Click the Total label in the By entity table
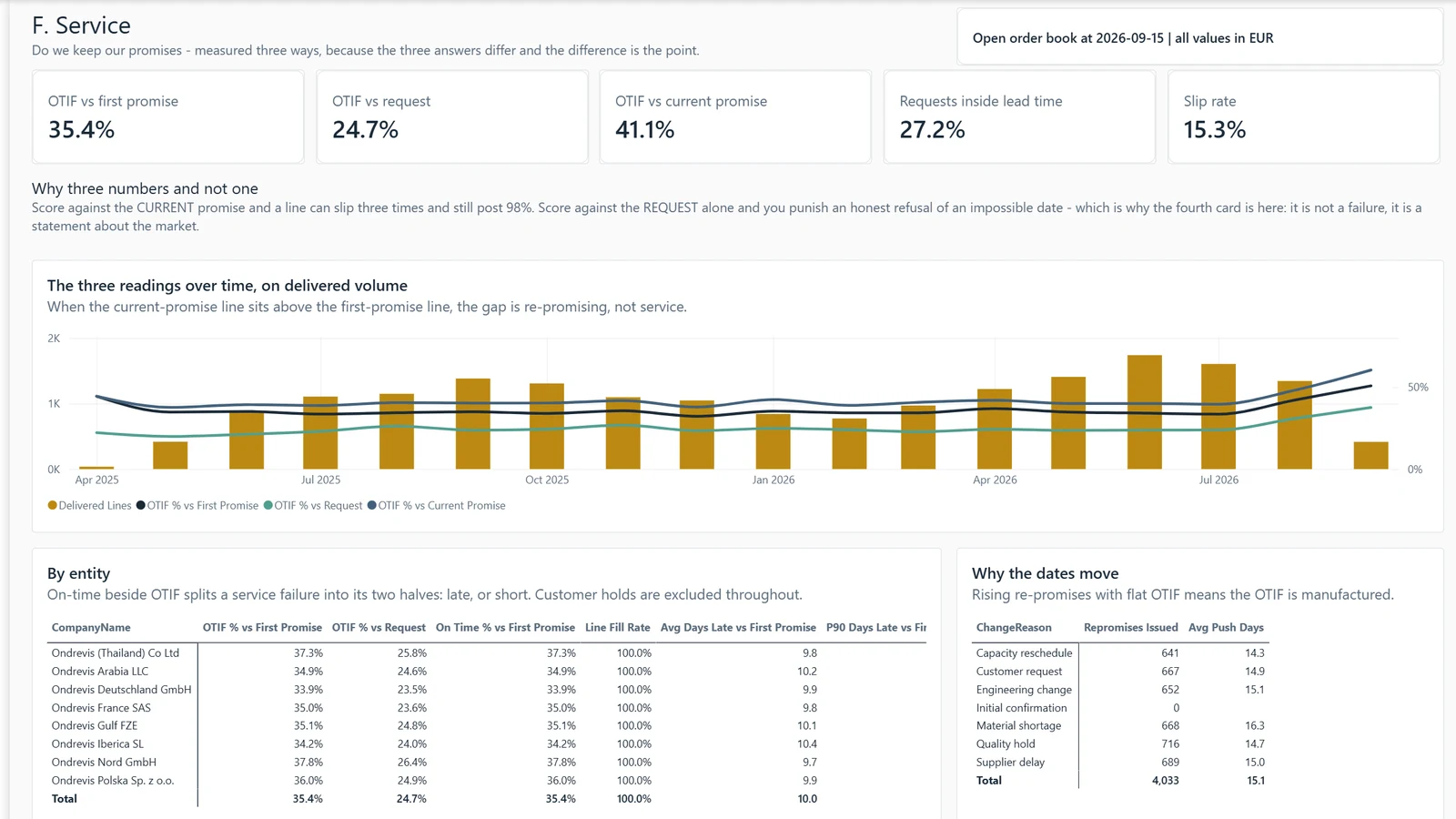 [x=65, y=799]
